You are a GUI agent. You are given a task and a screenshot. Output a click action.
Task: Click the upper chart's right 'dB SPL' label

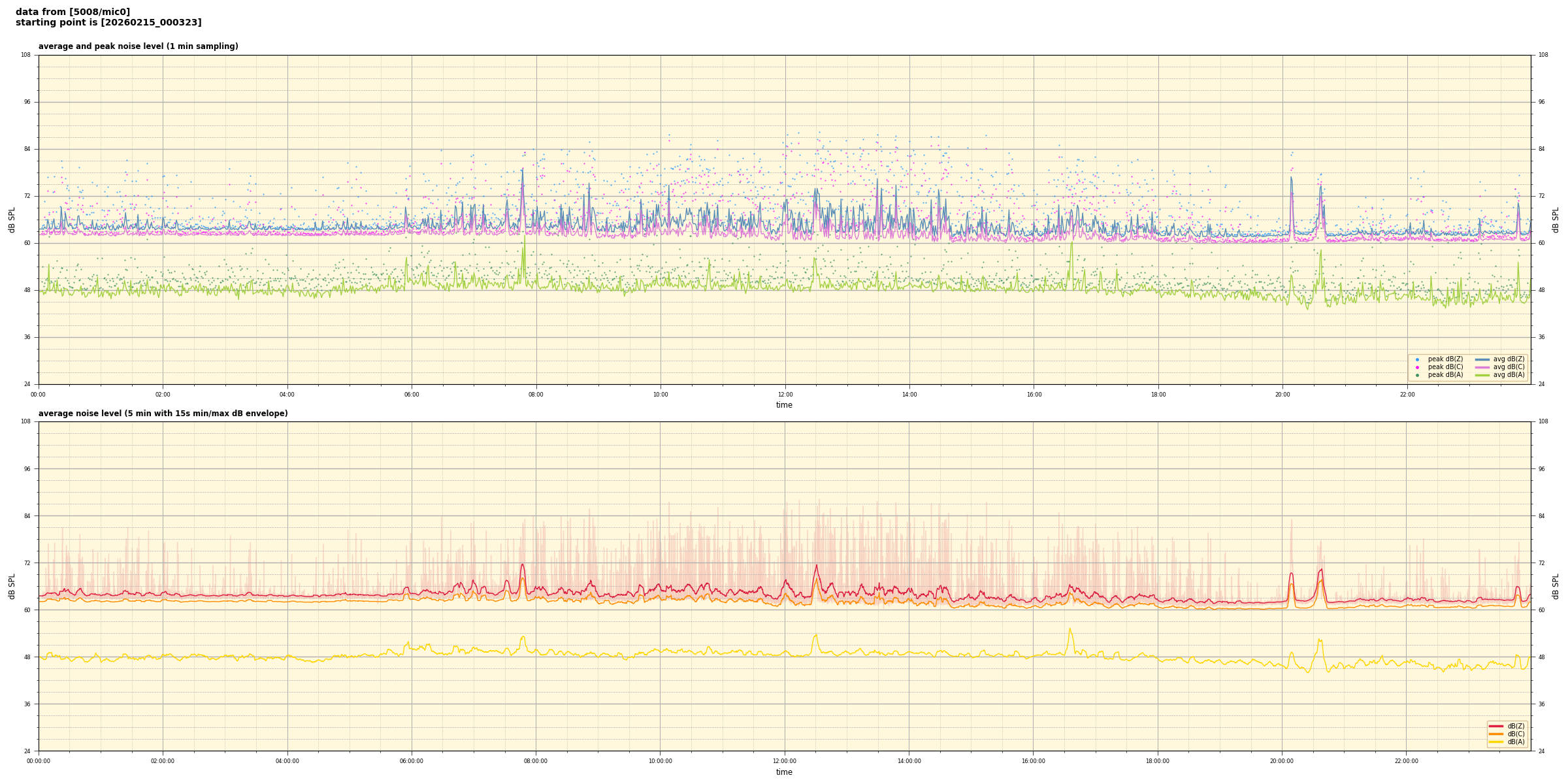tap(1556, 220)
